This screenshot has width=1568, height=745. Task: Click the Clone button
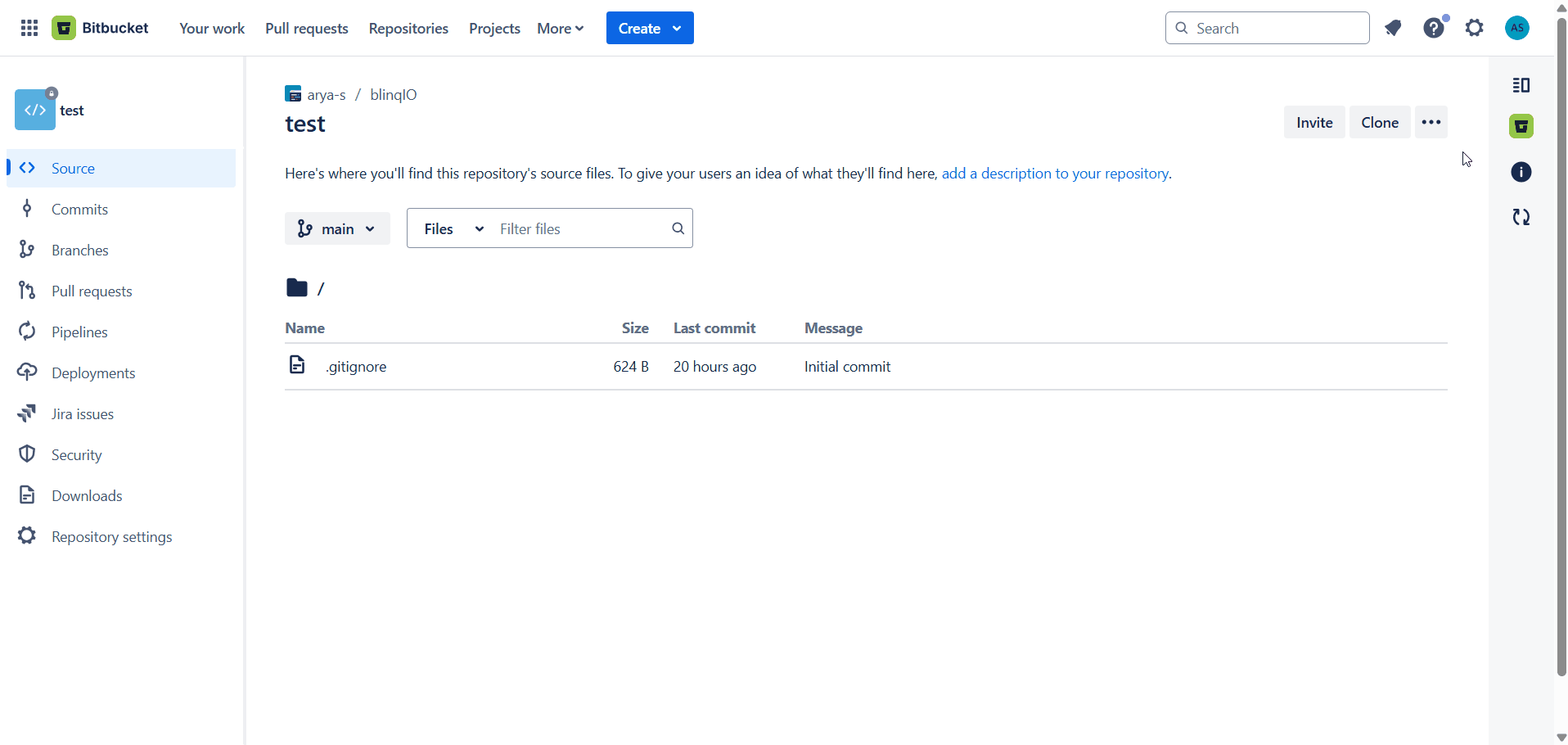point(1380,122)
